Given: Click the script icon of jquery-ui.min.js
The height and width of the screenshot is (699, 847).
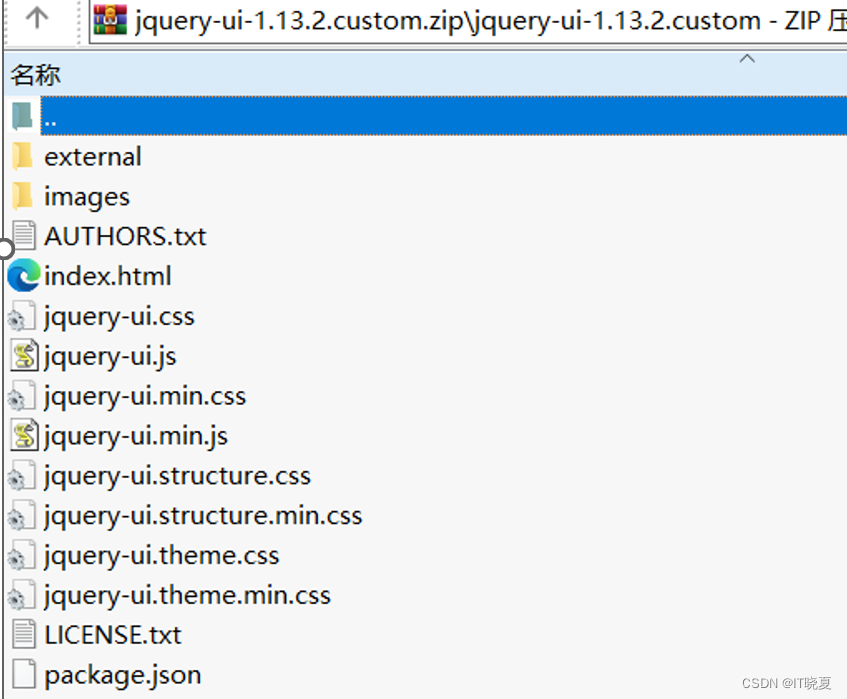Looking at the screenshot, I should tap(24, 435).
